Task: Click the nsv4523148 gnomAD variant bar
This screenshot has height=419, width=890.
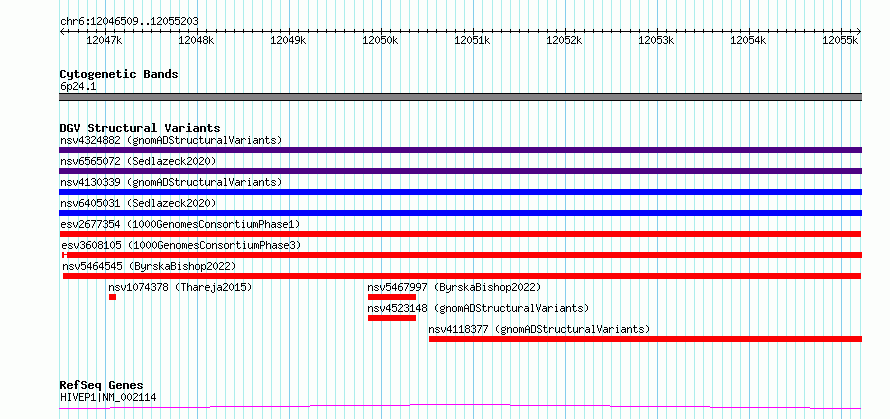Action: pos(392,318)
